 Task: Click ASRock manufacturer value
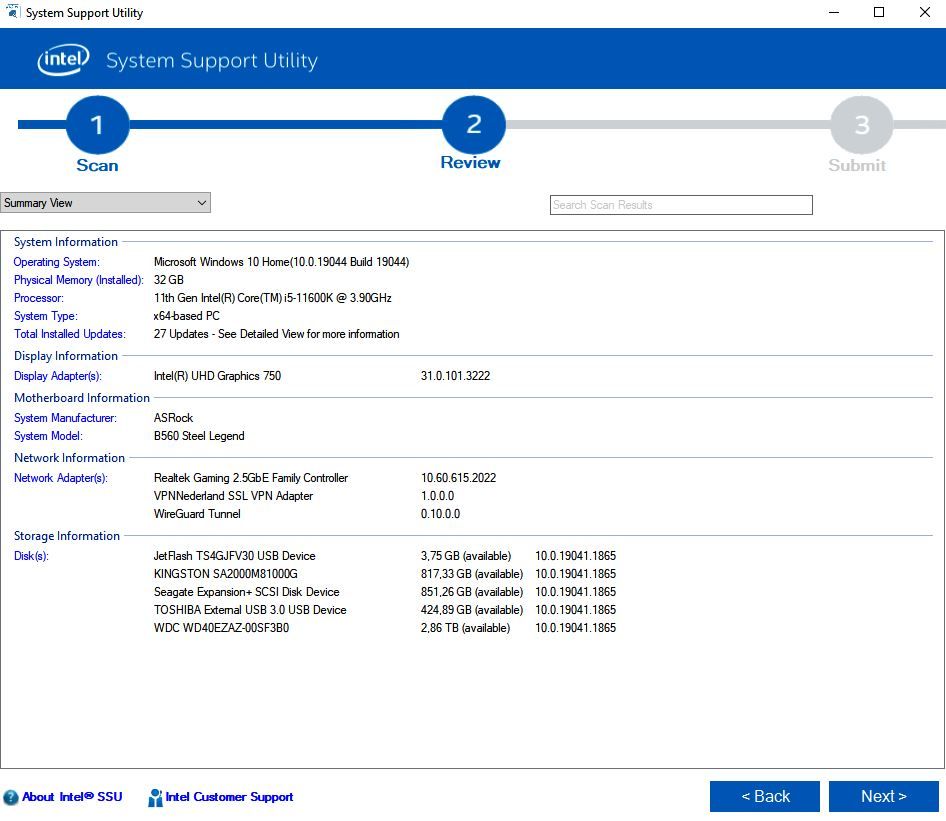click(x=174, y=418)
